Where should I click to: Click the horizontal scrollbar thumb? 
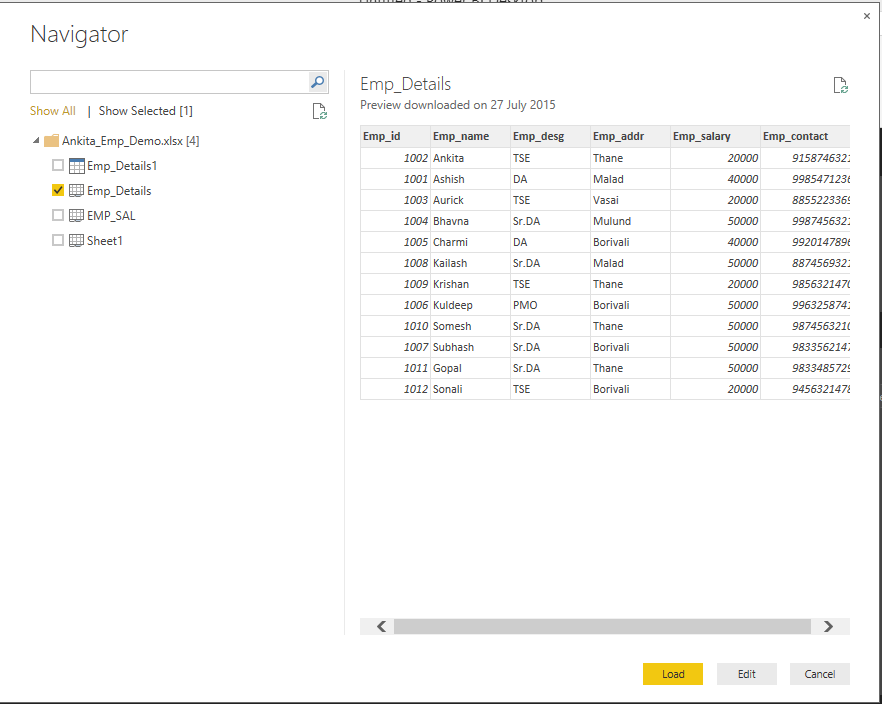click(x=602, y=626)
